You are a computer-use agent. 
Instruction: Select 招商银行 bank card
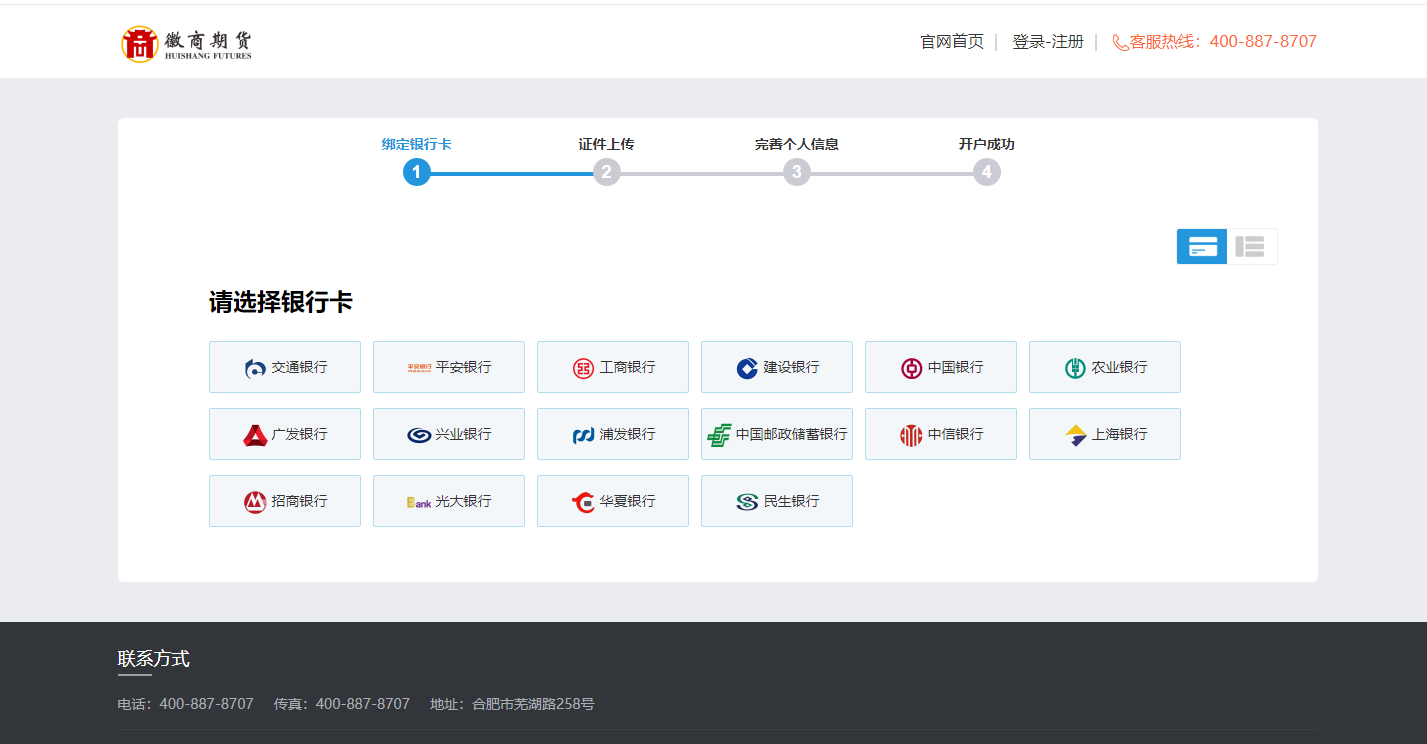click(285, 501)
